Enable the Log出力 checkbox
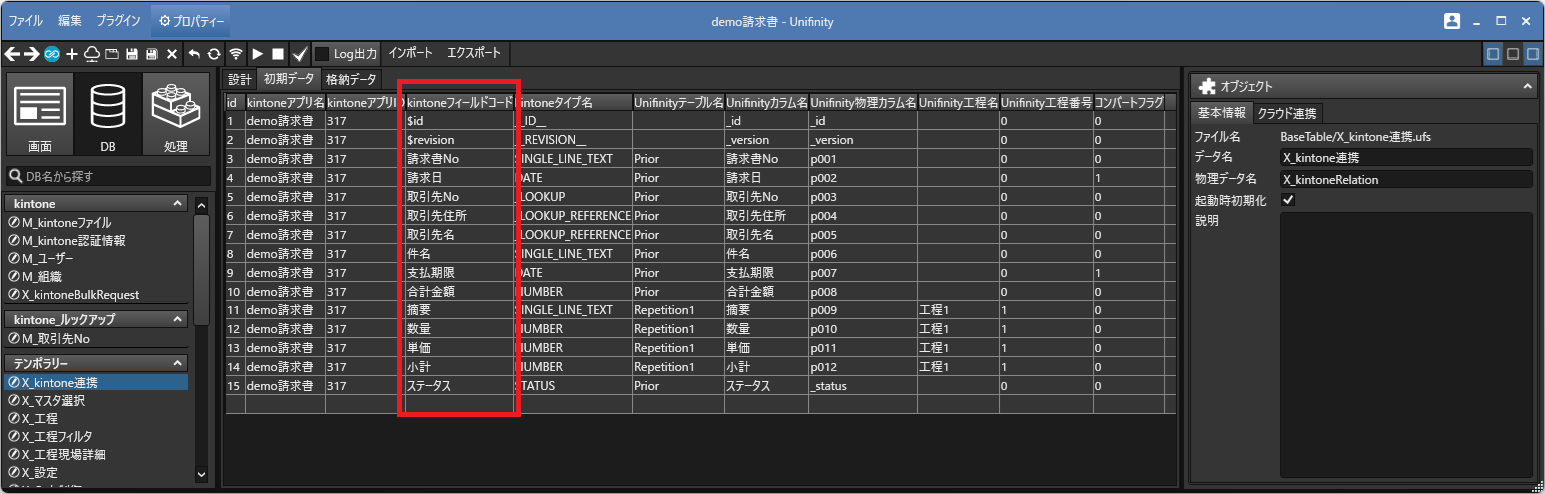1545x494 pixels. coord(322,53)
